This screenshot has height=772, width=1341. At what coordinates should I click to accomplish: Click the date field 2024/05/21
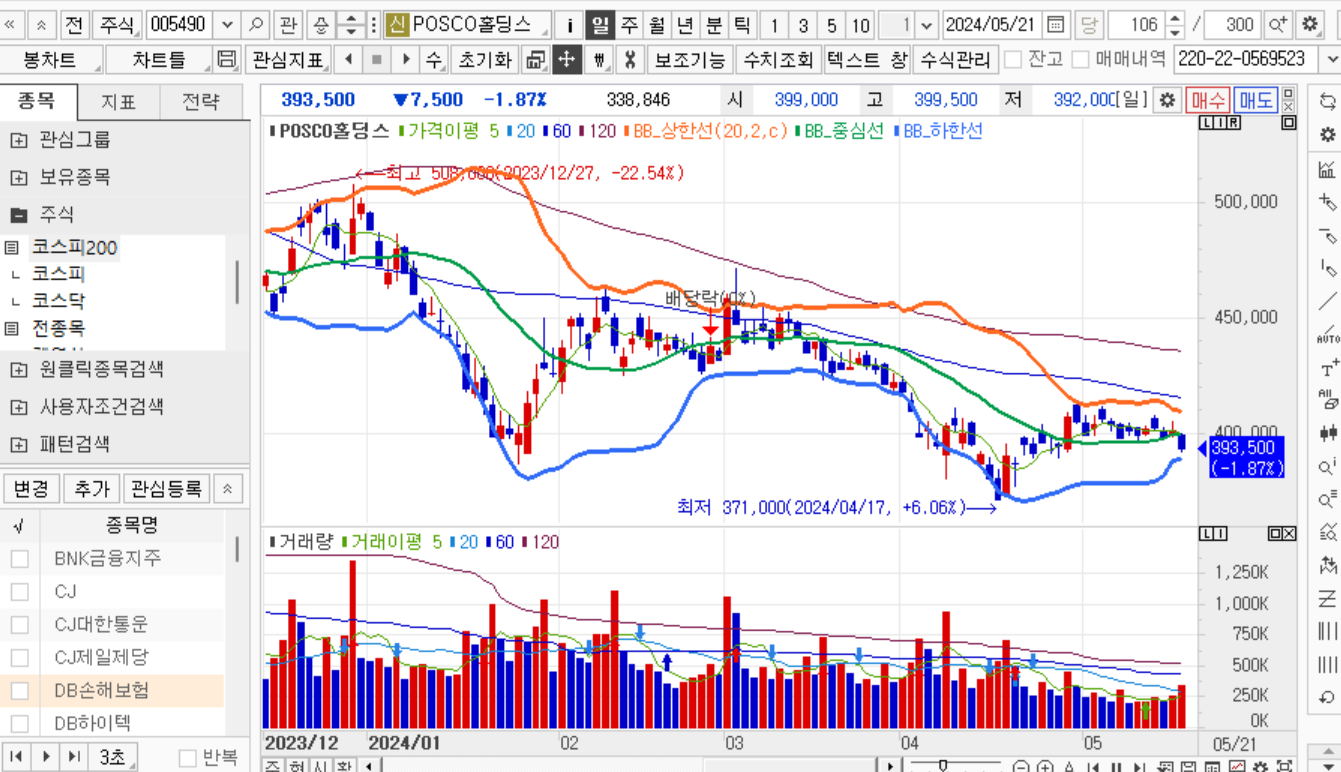point(992,25)
